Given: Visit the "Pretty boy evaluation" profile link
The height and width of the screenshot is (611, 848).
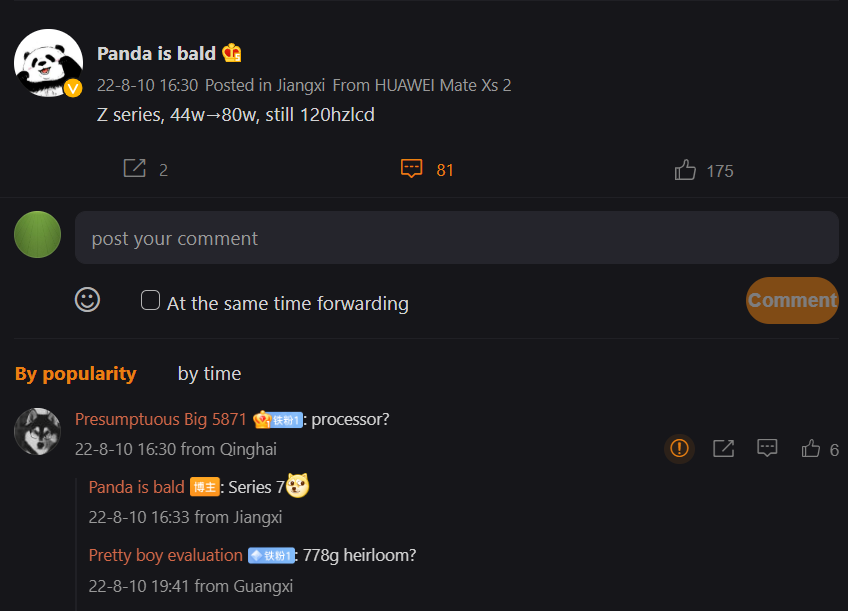Looking at the screenshot, I should pyautogui.click(x=165, y=555).
